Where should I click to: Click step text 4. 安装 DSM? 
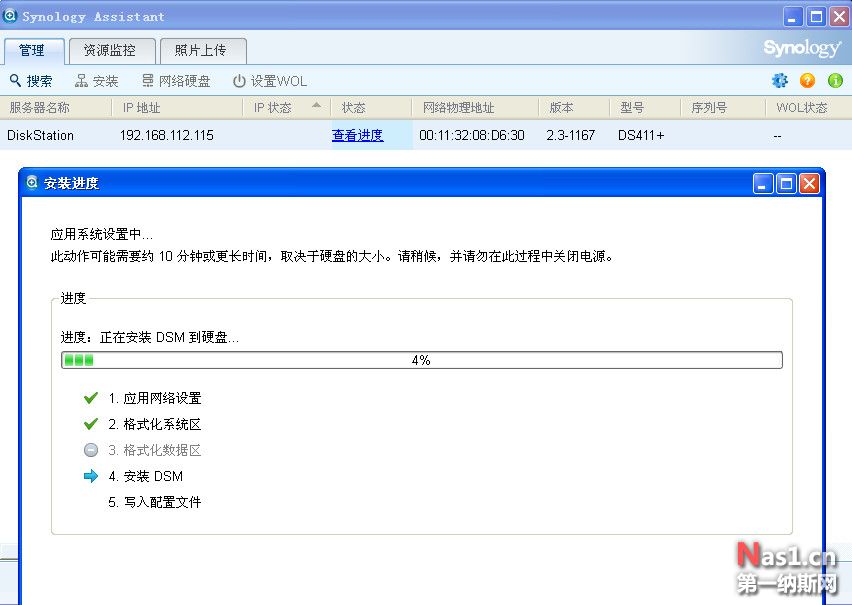coord(146,477)
